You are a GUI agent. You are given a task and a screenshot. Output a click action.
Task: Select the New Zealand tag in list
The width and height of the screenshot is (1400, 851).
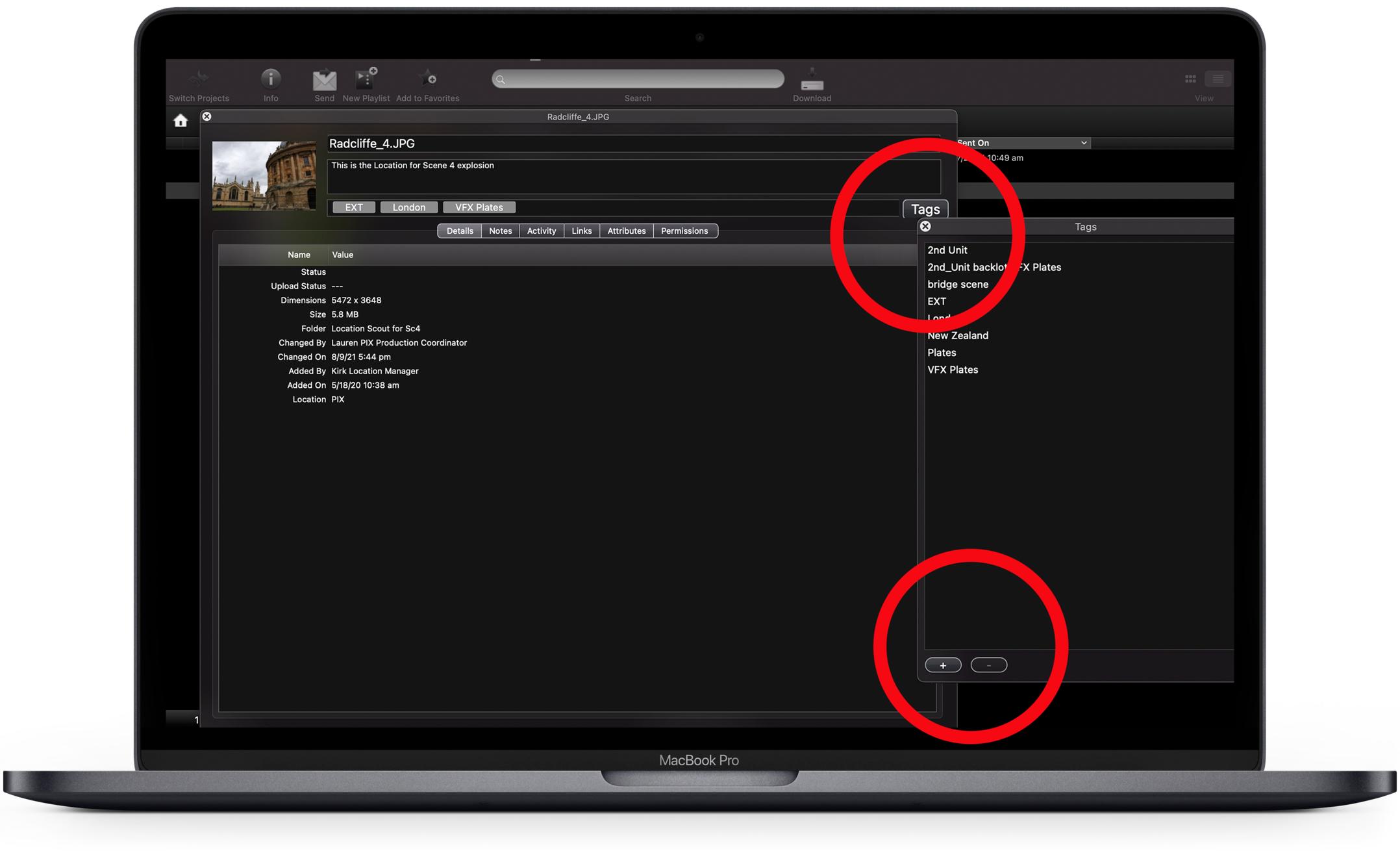click(x=958, y=335)
